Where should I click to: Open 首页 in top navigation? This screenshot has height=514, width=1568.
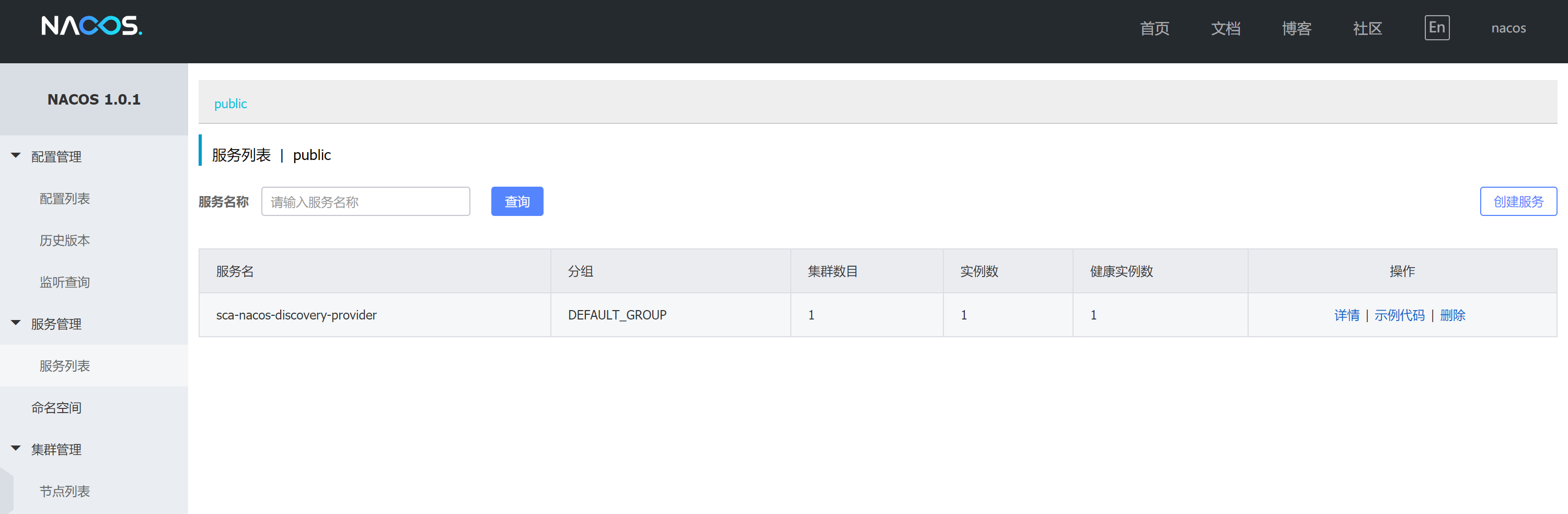(x=1154, y=28)
